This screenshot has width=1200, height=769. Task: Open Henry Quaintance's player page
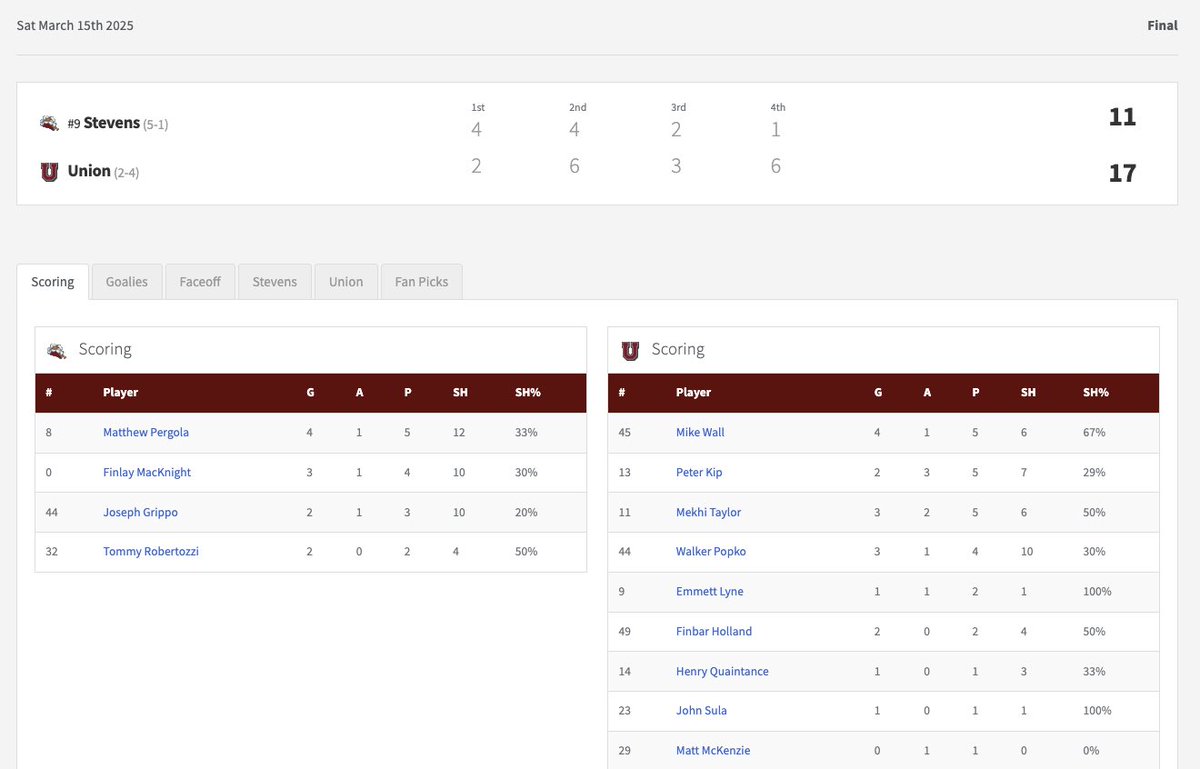(722, 672)
